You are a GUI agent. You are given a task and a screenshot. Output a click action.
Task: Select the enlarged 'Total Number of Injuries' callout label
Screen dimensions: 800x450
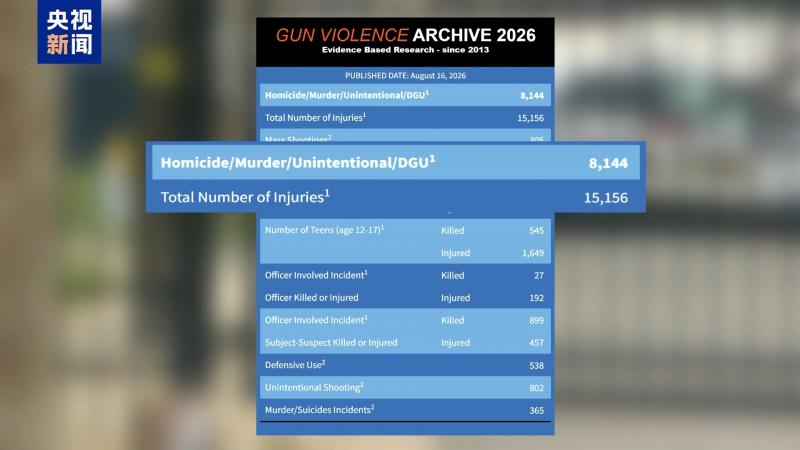pos(245,197)
